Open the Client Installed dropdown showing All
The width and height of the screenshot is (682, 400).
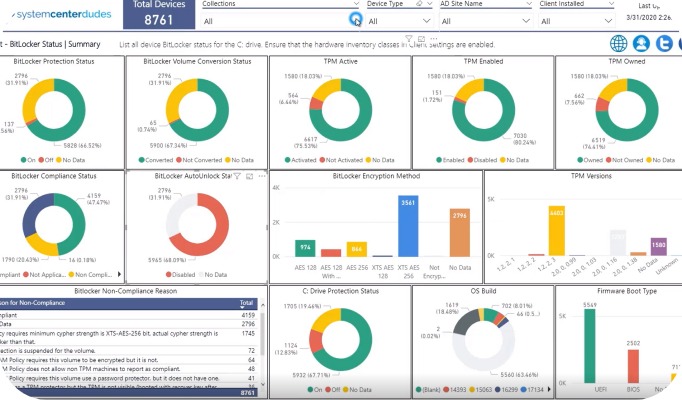576,21
